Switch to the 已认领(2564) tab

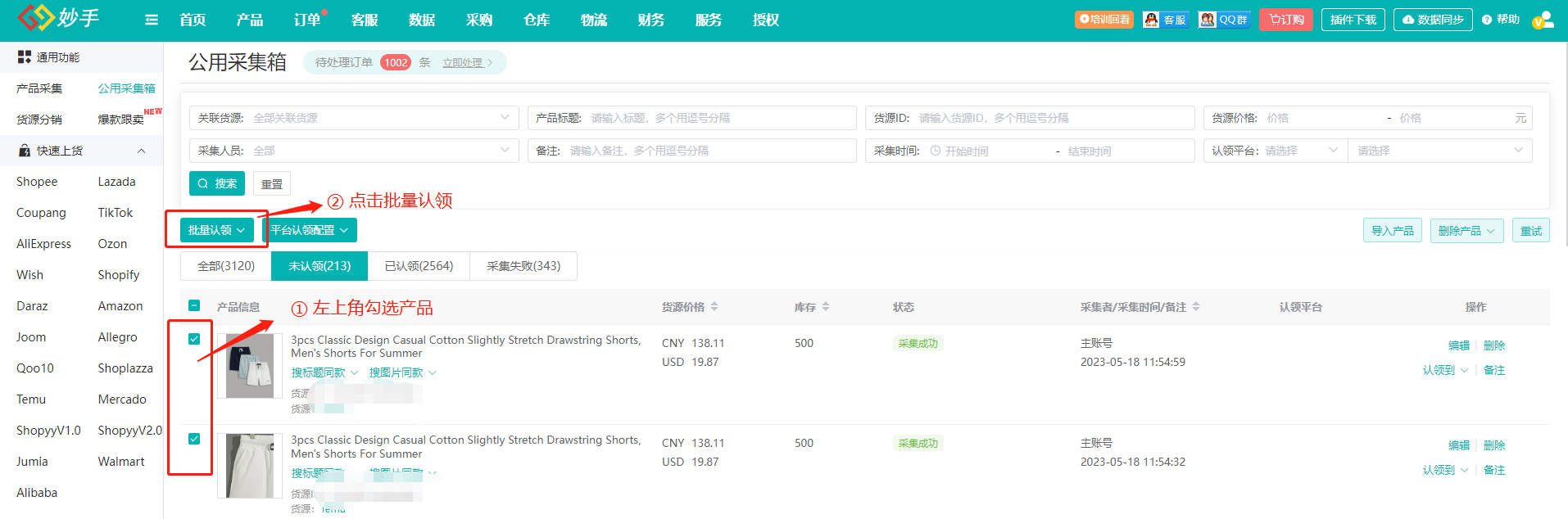pos(419,266)
